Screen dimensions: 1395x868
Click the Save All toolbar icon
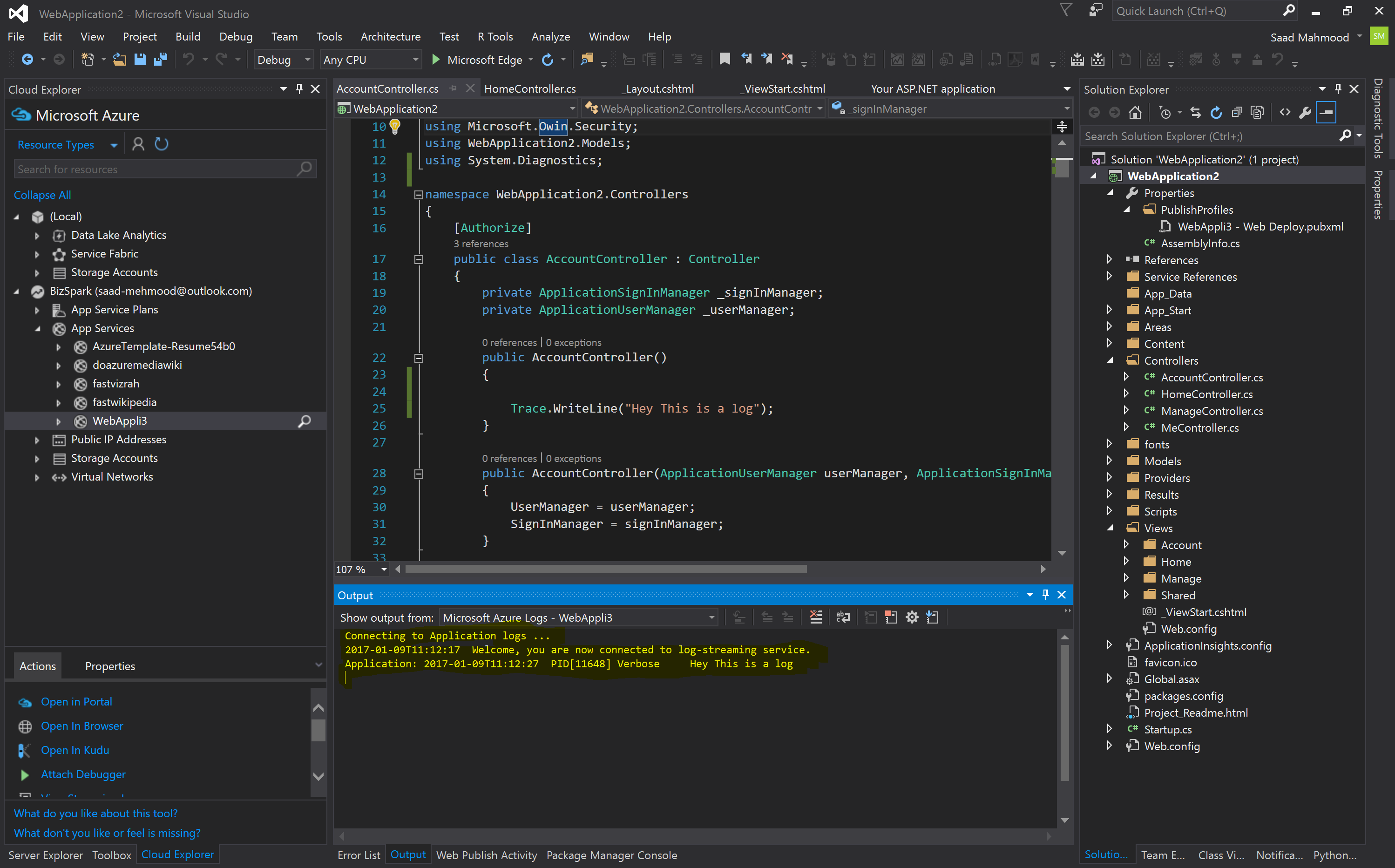[x=160, y=59]
